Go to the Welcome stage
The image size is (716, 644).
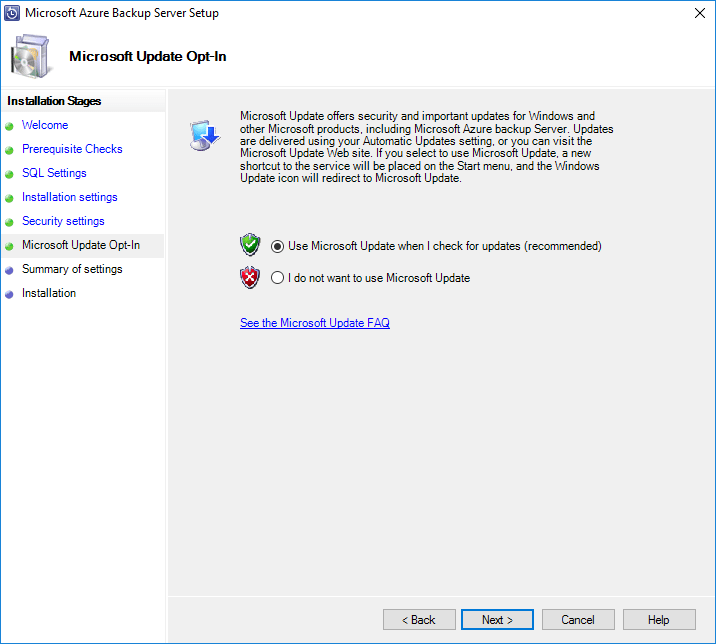tap(45, 125)
